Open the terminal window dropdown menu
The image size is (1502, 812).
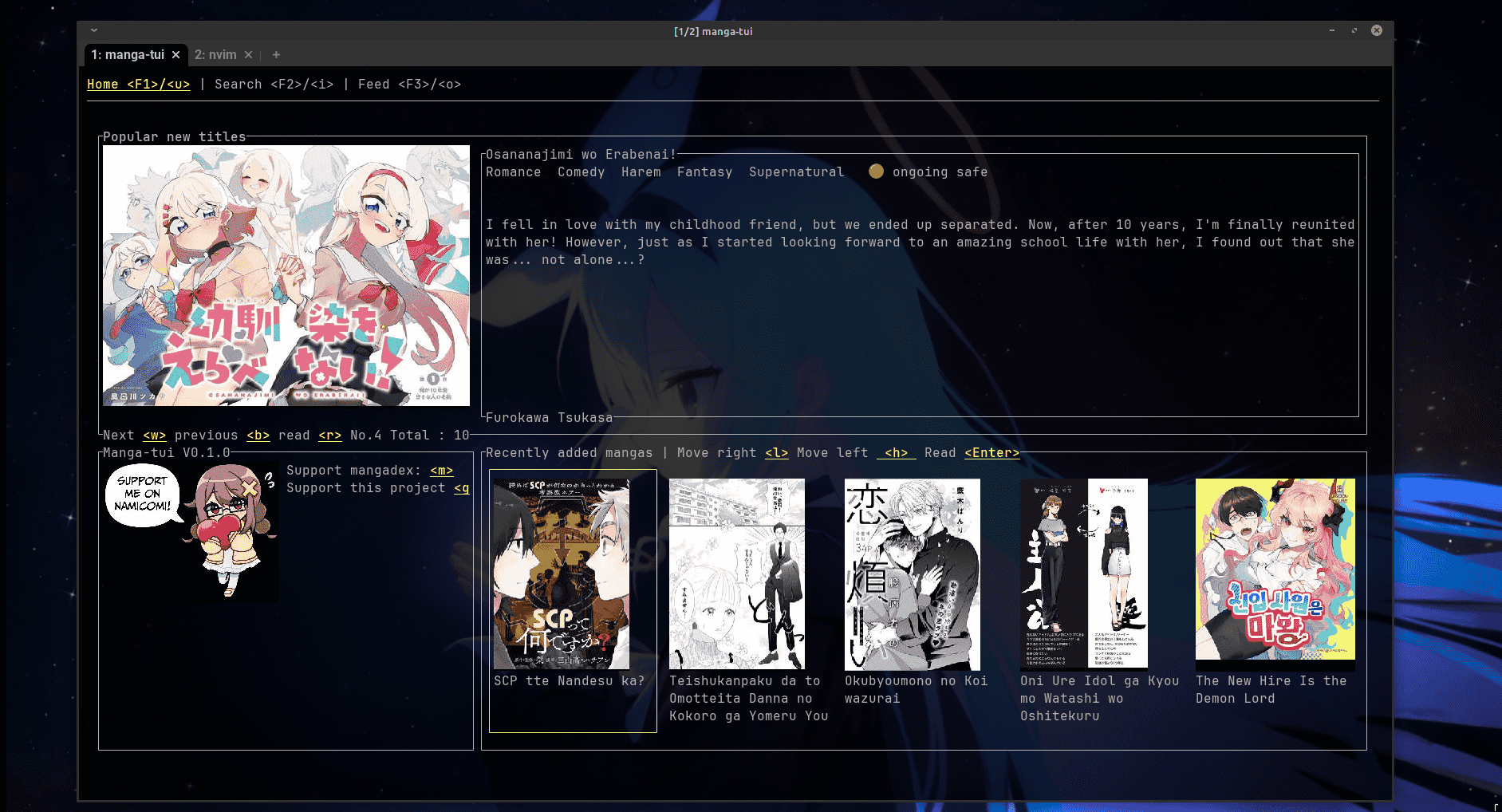tap(94, 30)
